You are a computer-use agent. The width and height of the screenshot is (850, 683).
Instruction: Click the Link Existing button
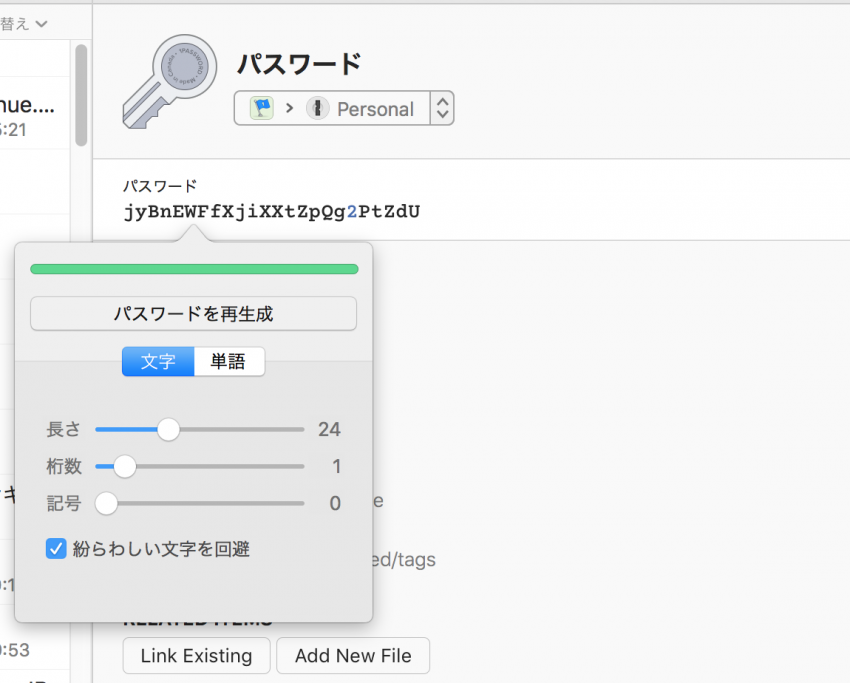(x=196, y=656)
